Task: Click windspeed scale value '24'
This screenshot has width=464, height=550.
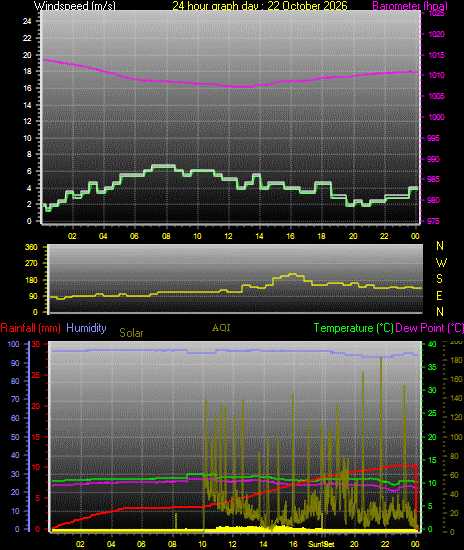Action: pyautogui.click(x=27, y=21)
